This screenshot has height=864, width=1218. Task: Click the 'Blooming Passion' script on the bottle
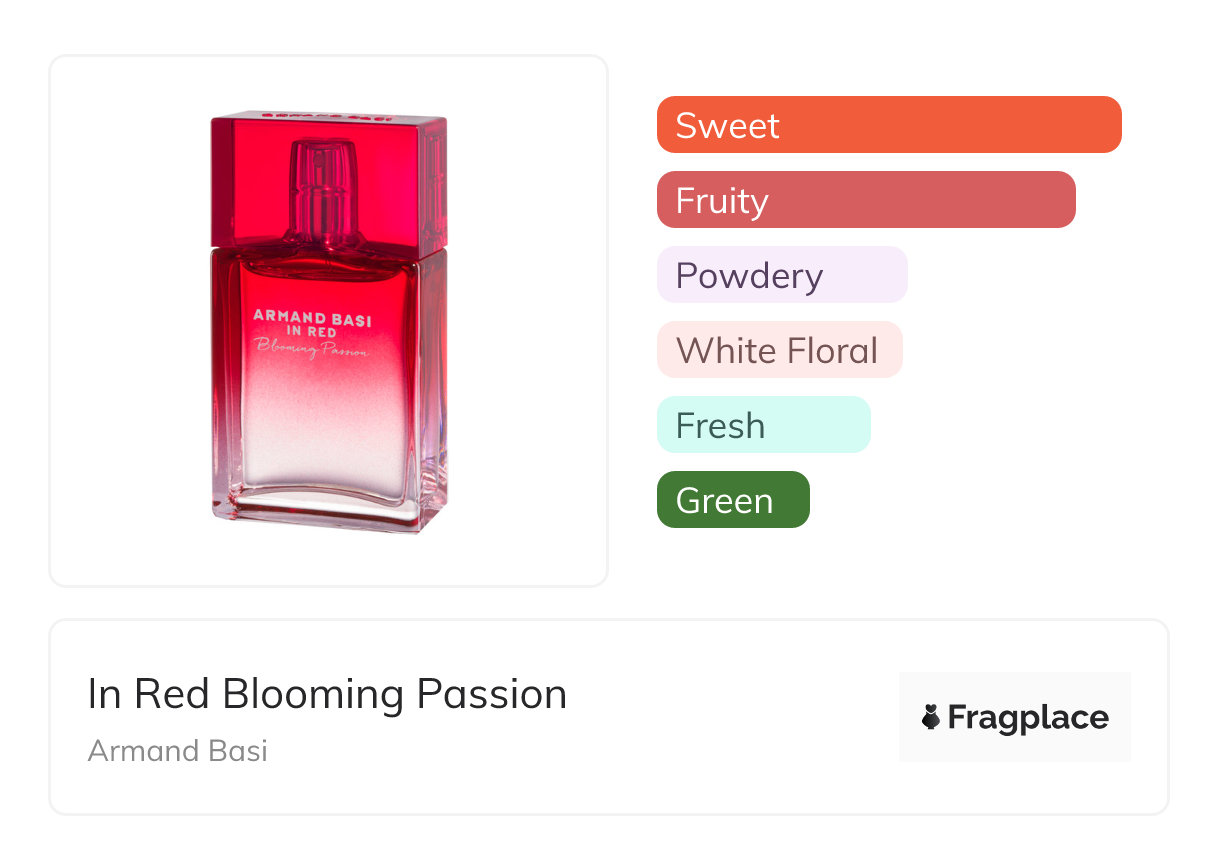[x=312, y=349]
